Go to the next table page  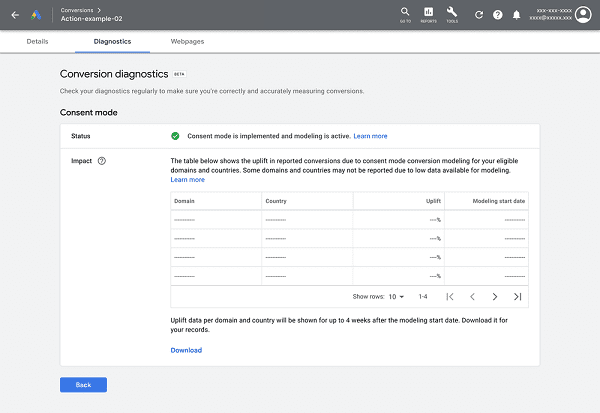[494, 297]
